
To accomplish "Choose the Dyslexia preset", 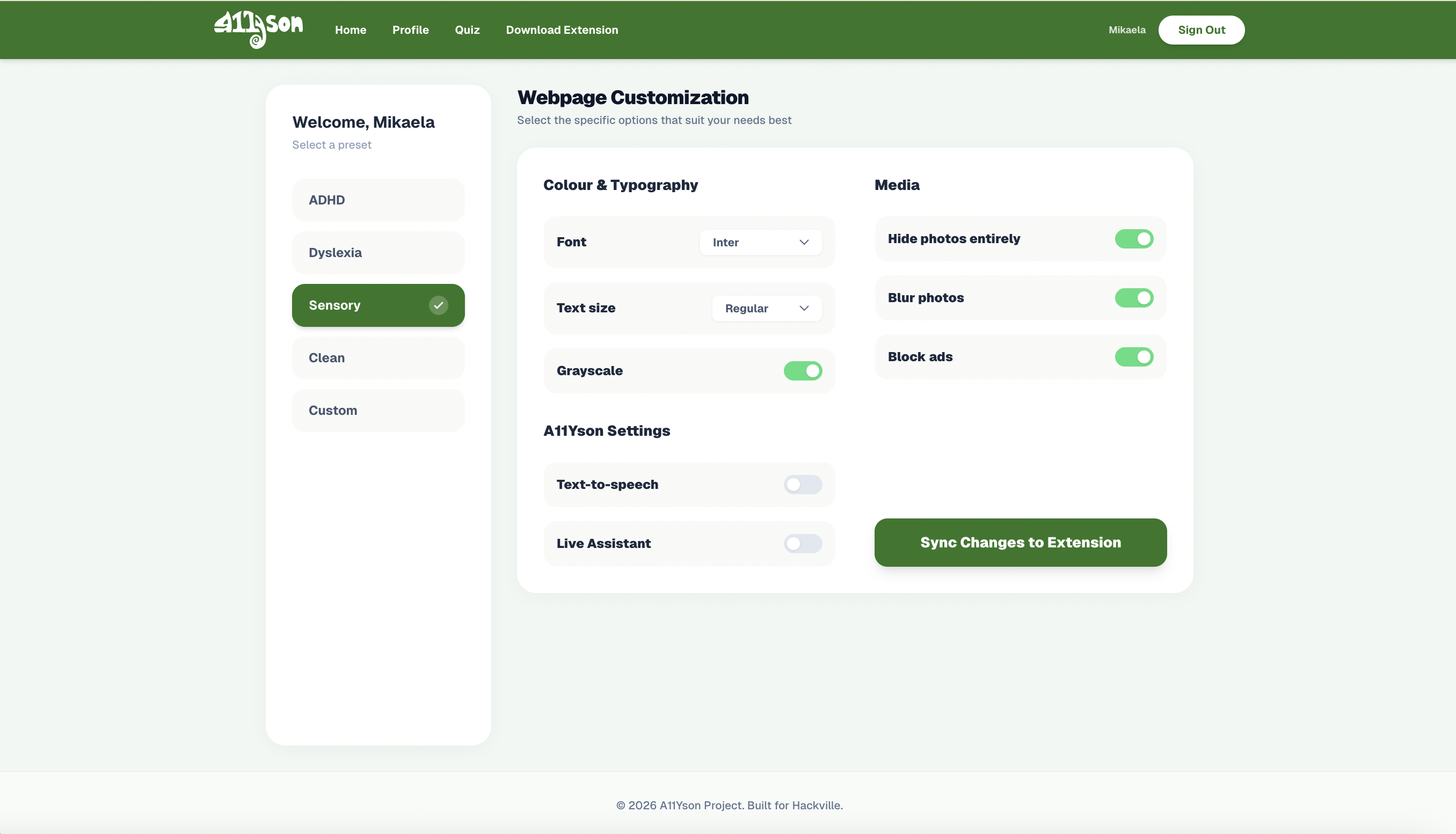I will (x=378, y=253).
